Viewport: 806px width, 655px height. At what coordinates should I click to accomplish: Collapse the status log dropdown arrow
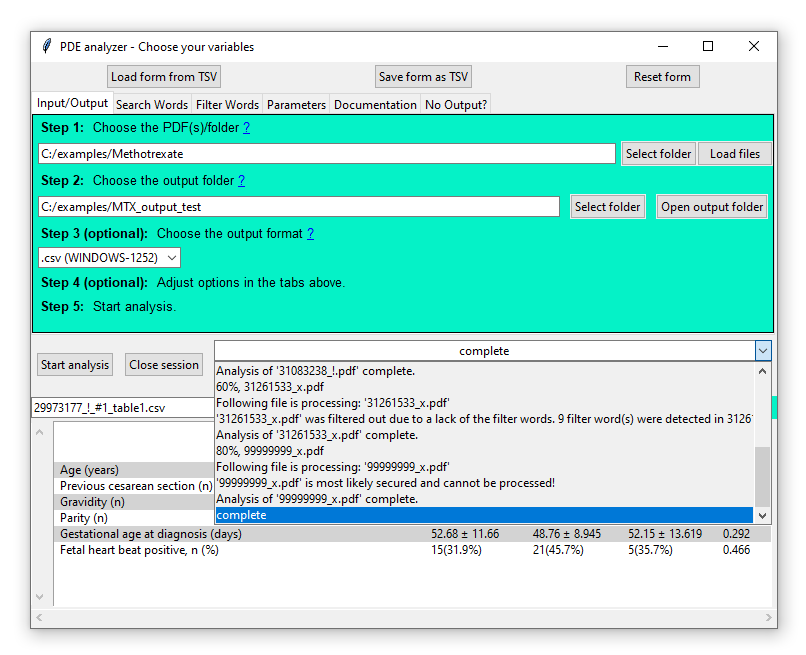[x=763, y=351]
